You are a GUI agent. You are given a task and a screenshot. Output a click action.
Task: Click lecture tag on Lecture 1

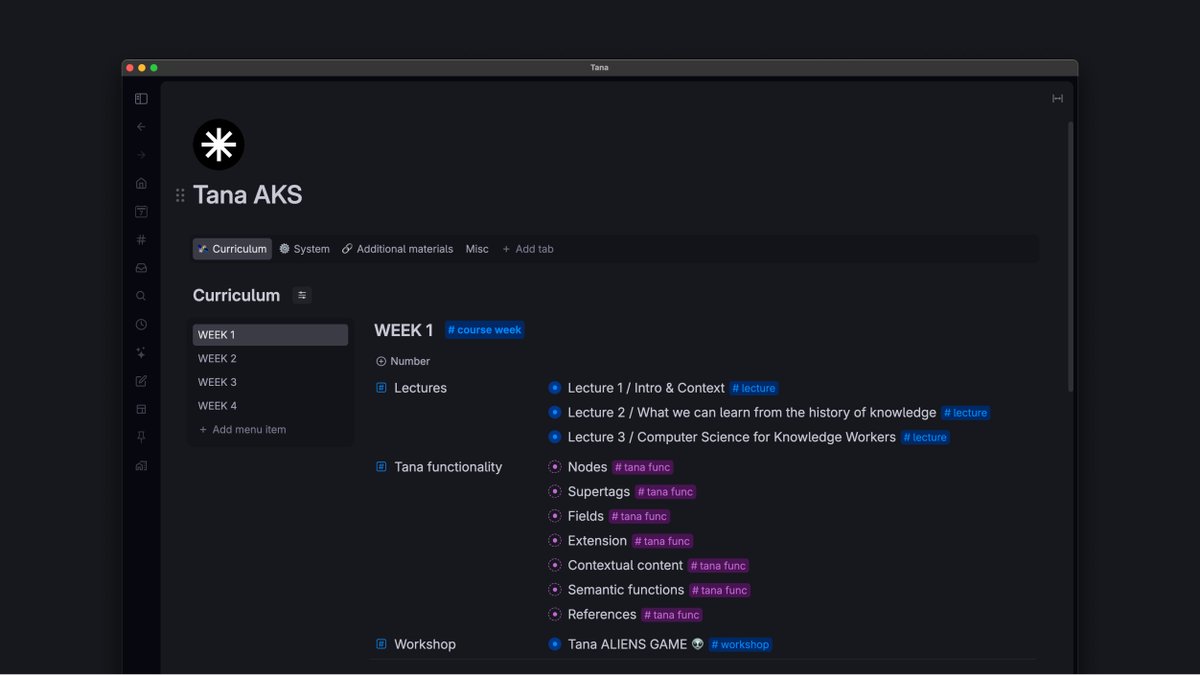pyautogui.click(x=754, y=388)
